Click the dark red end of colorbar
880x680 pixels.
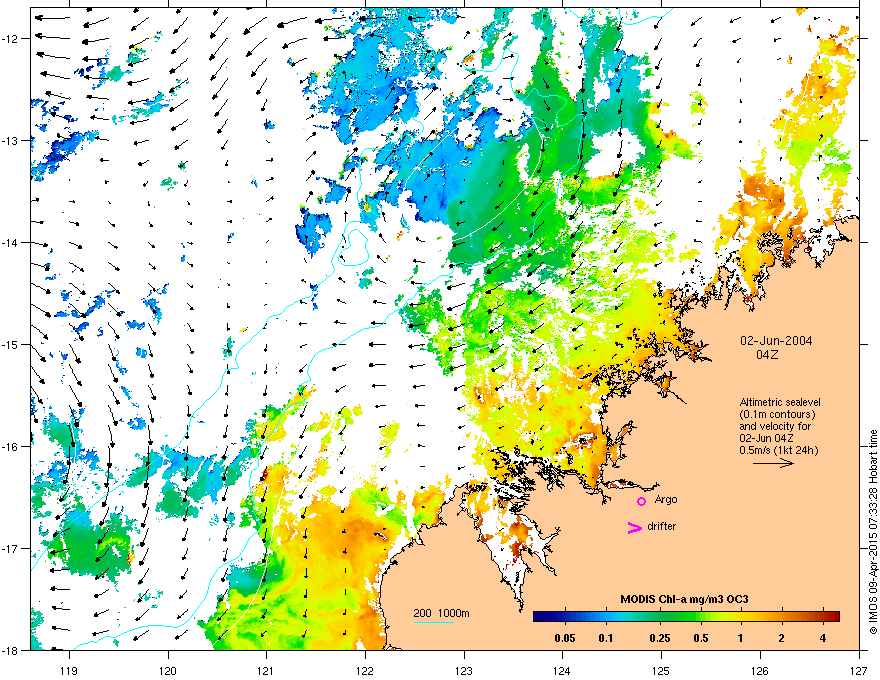point(834,617)
